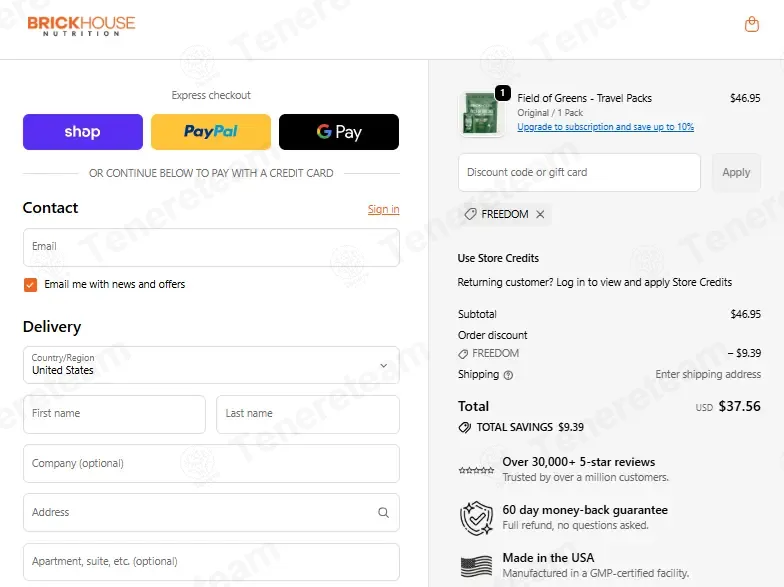Click the BrickHouse Nutrition logo

(x=81, y=26)
